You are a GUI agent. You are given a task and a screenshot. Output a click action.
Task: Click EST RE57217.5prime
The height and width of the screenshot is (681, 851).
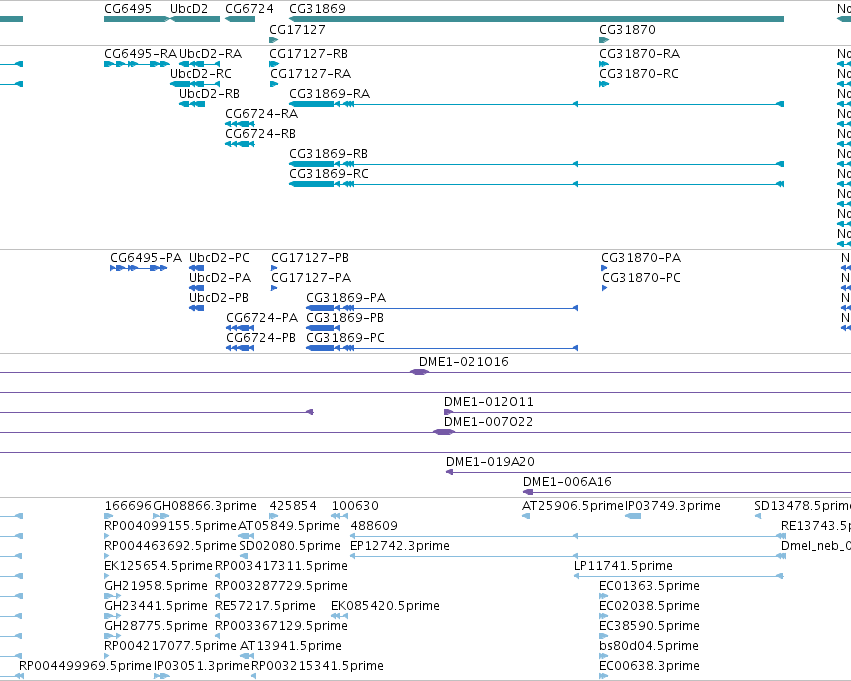[x=265, y=607]
